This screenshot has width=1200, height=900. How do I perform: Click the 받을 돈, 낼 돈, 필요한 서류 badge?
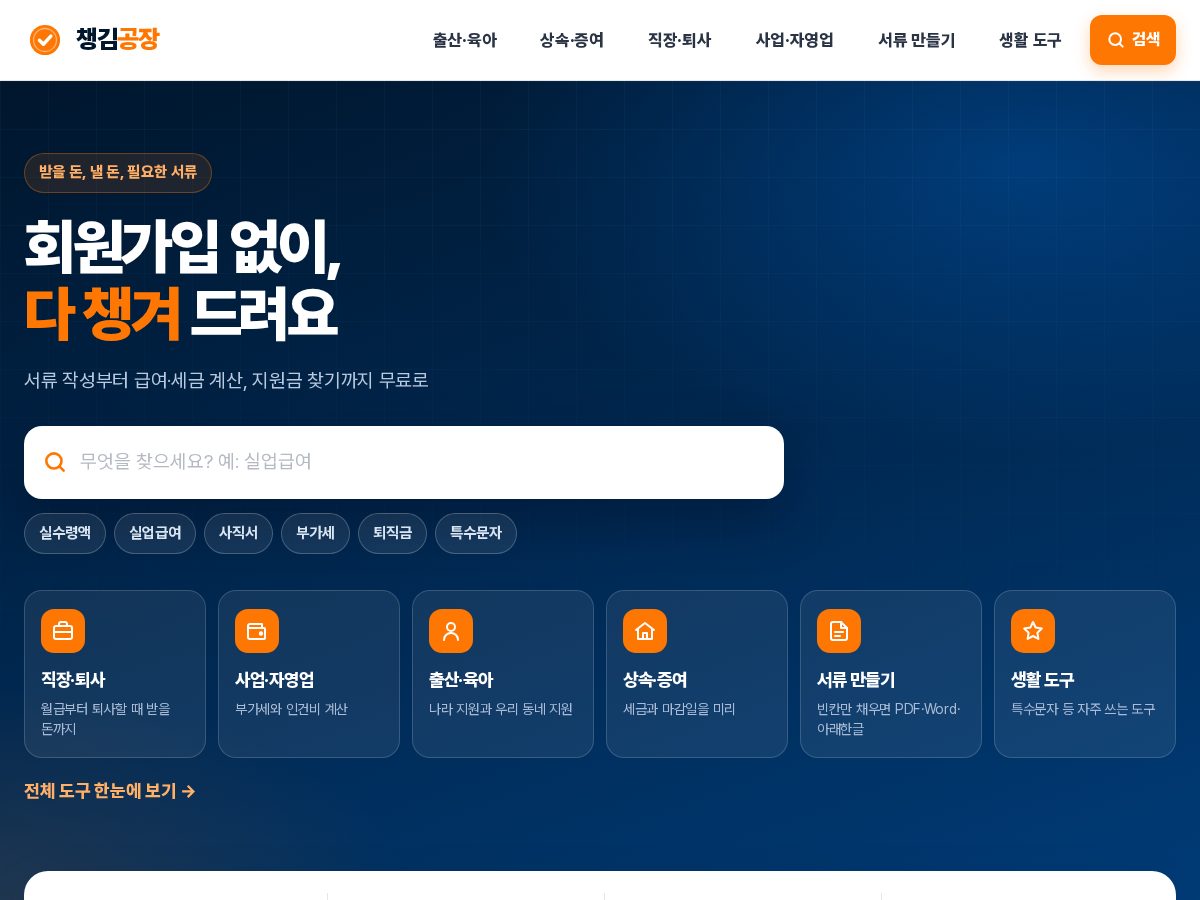(x=118, y=172)
